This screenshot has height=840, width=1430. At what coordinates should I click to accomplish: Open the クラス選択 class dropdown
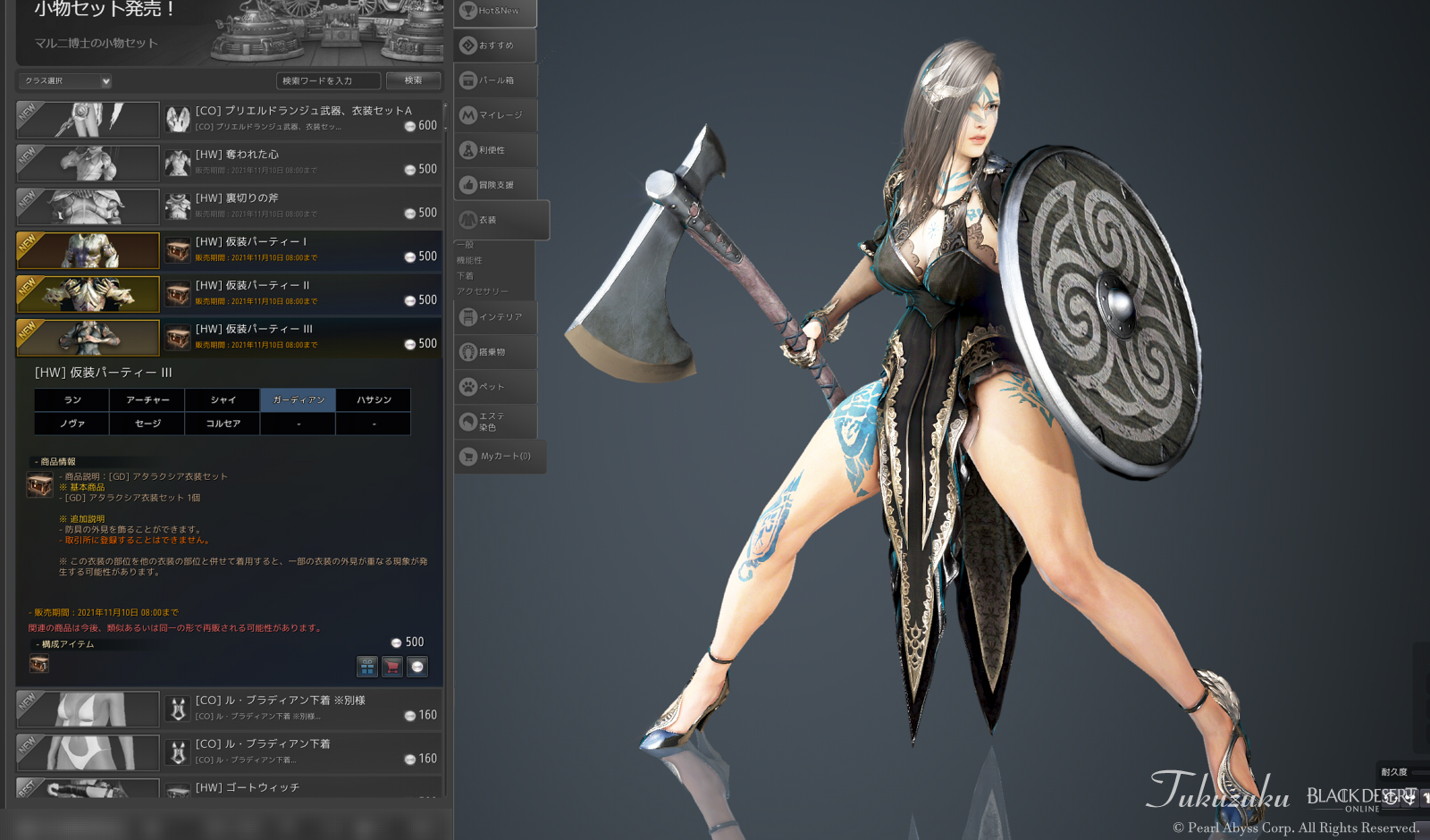point(66,81)
